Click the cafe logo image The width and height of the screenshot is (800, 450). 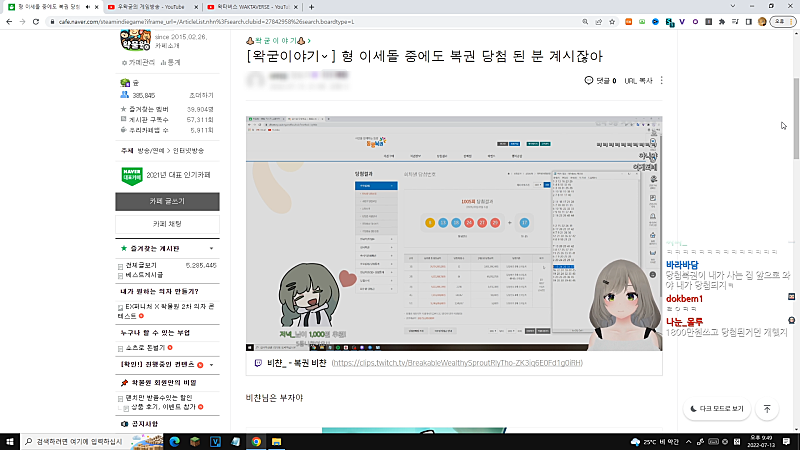[x=135, y=40]
